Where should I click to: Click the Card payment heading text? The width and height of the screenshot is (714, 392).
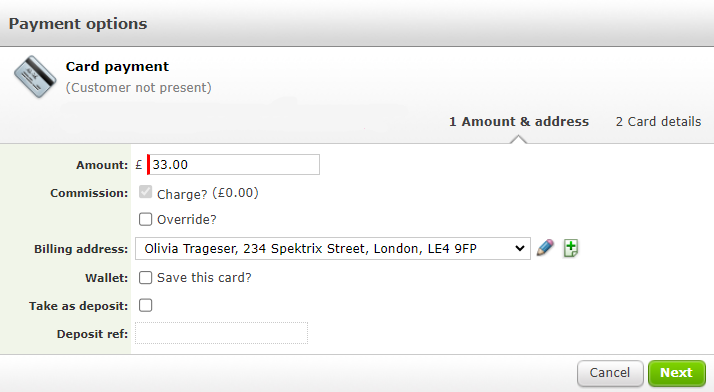point(117,66)
